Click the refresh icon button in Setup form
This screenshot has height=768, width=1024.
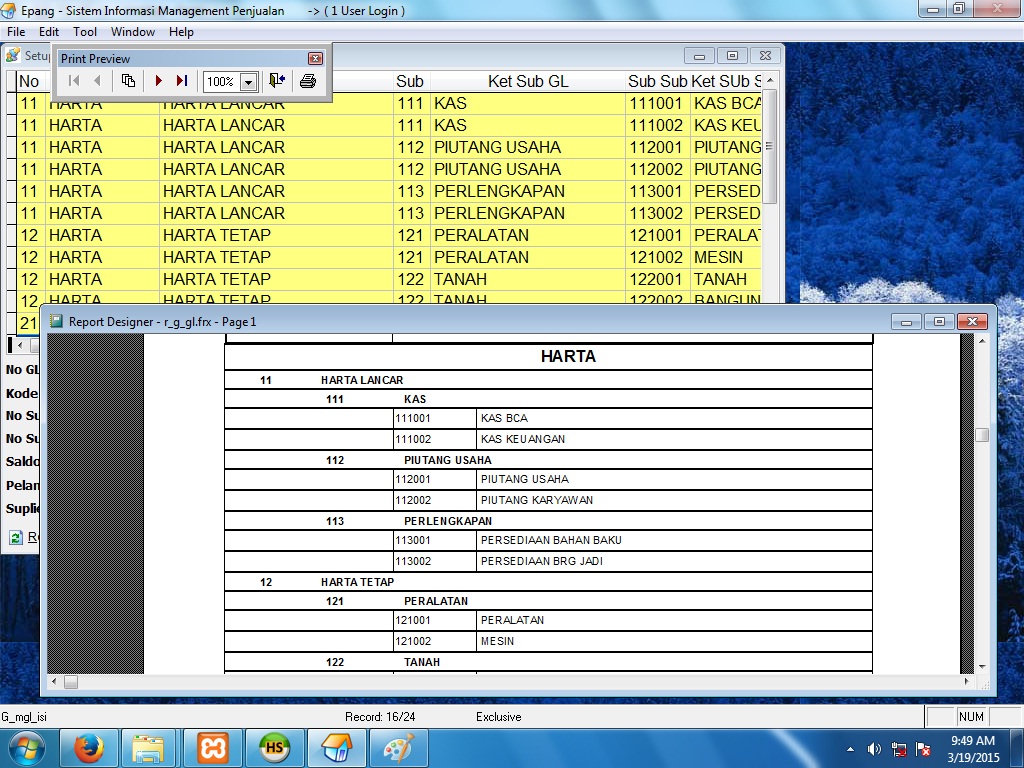16,537
